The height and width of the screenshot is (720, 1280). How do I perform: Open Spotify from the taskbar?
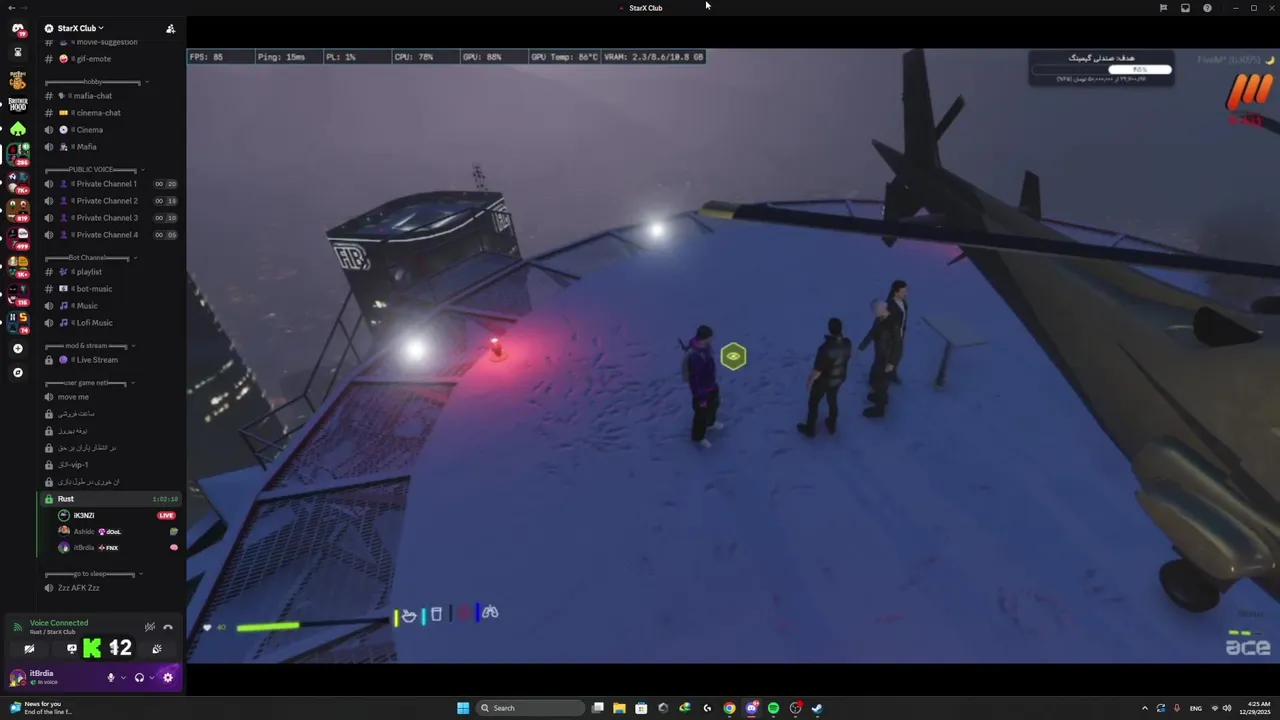pos(773,708)
